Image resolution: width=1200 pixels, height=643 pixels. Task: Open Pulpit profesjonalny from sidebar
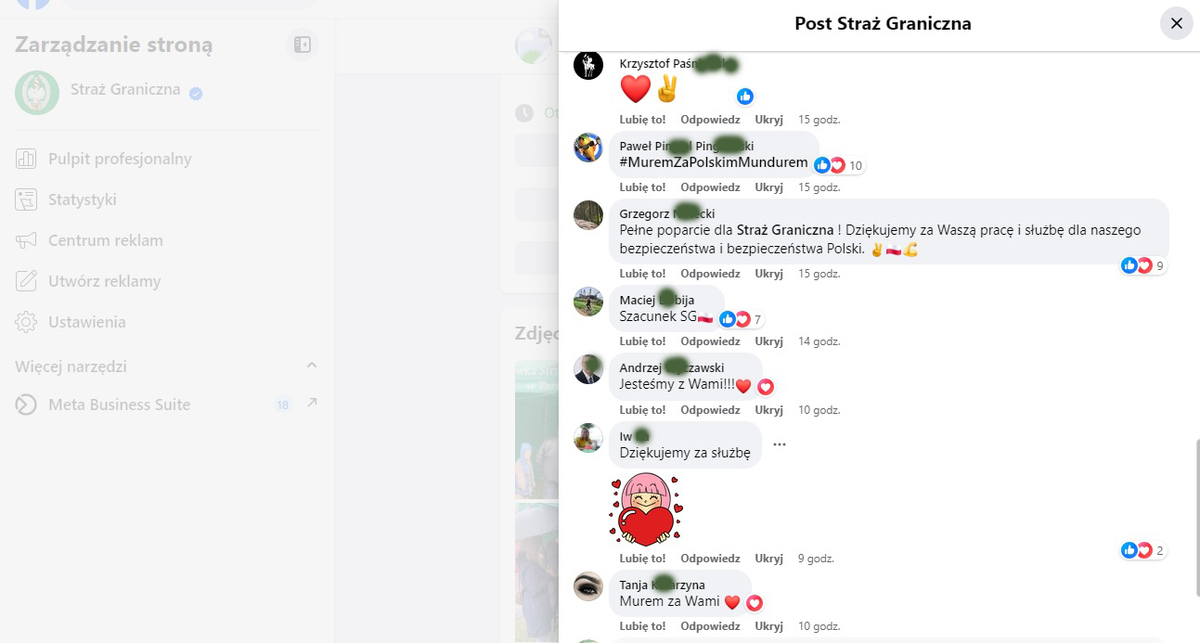pos(103,159)
